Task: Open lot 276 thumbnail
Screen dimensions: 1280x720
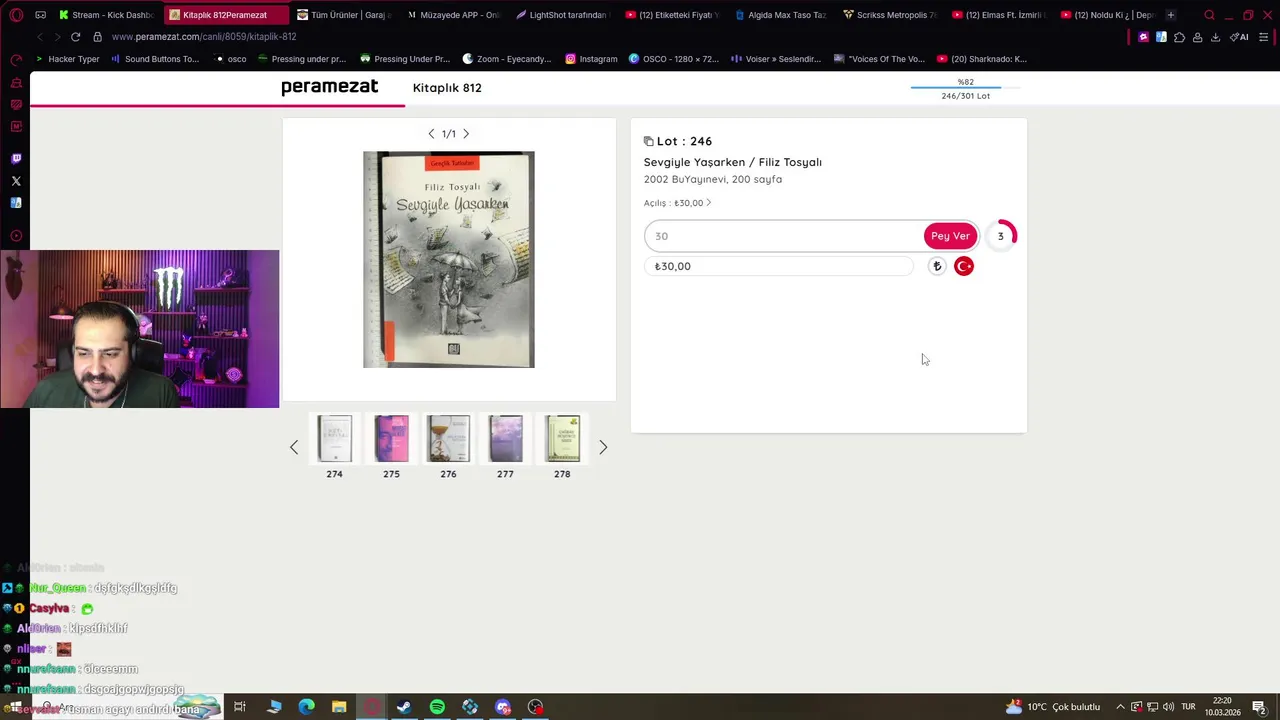Action: 448,439
